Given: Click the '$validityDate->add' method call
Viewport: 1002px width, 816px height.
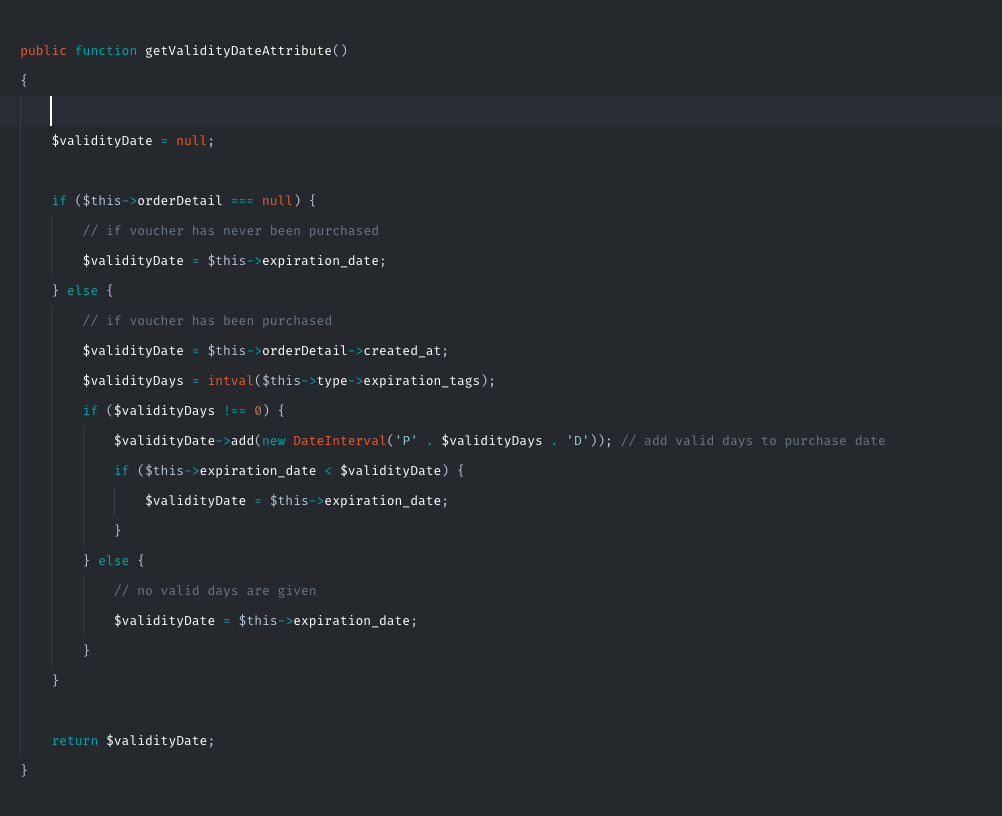Looking at the screenshot, I should coord(184,441).
